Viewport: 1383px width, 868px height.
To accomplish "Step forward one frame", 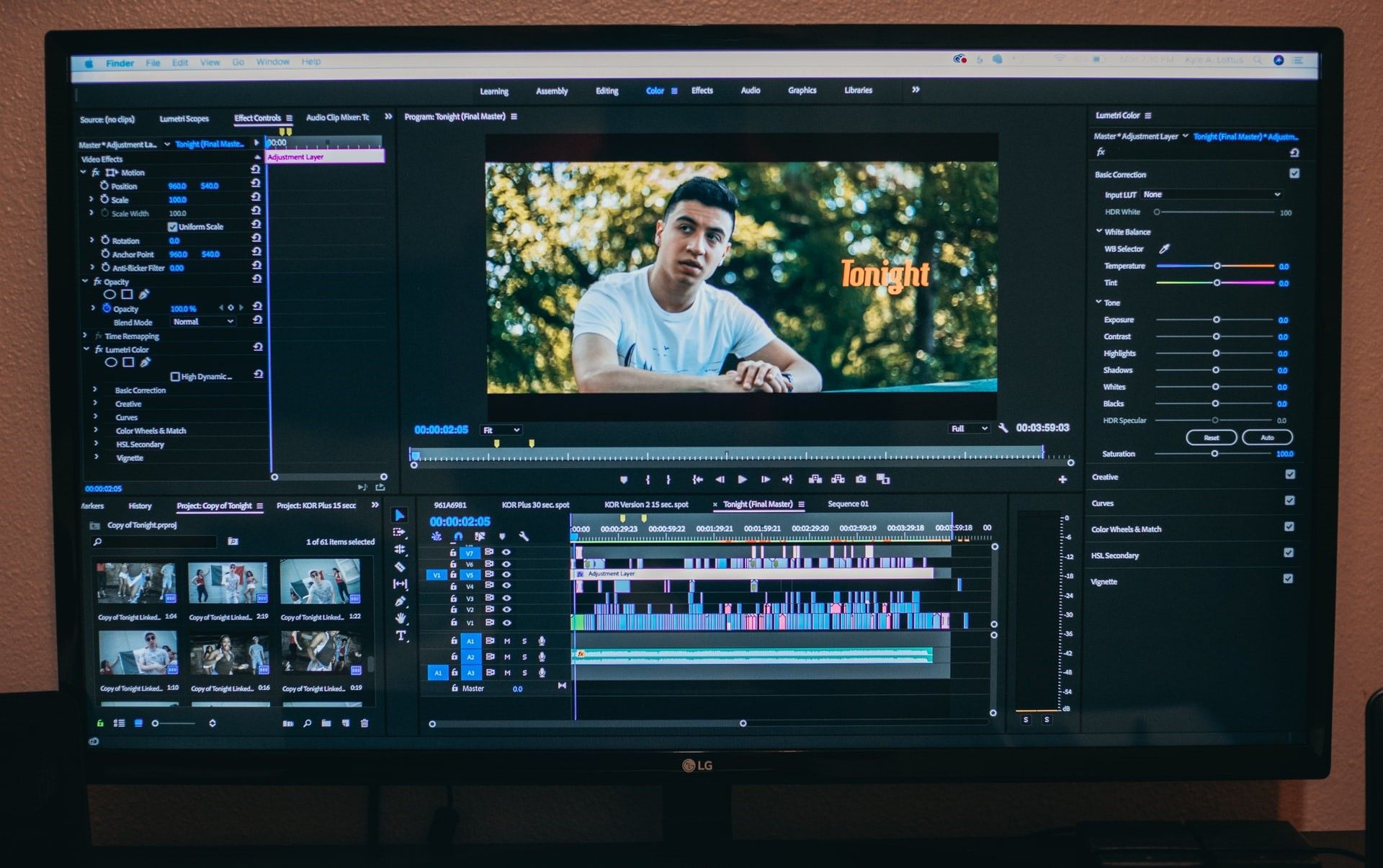I will (x=766, y=480).
